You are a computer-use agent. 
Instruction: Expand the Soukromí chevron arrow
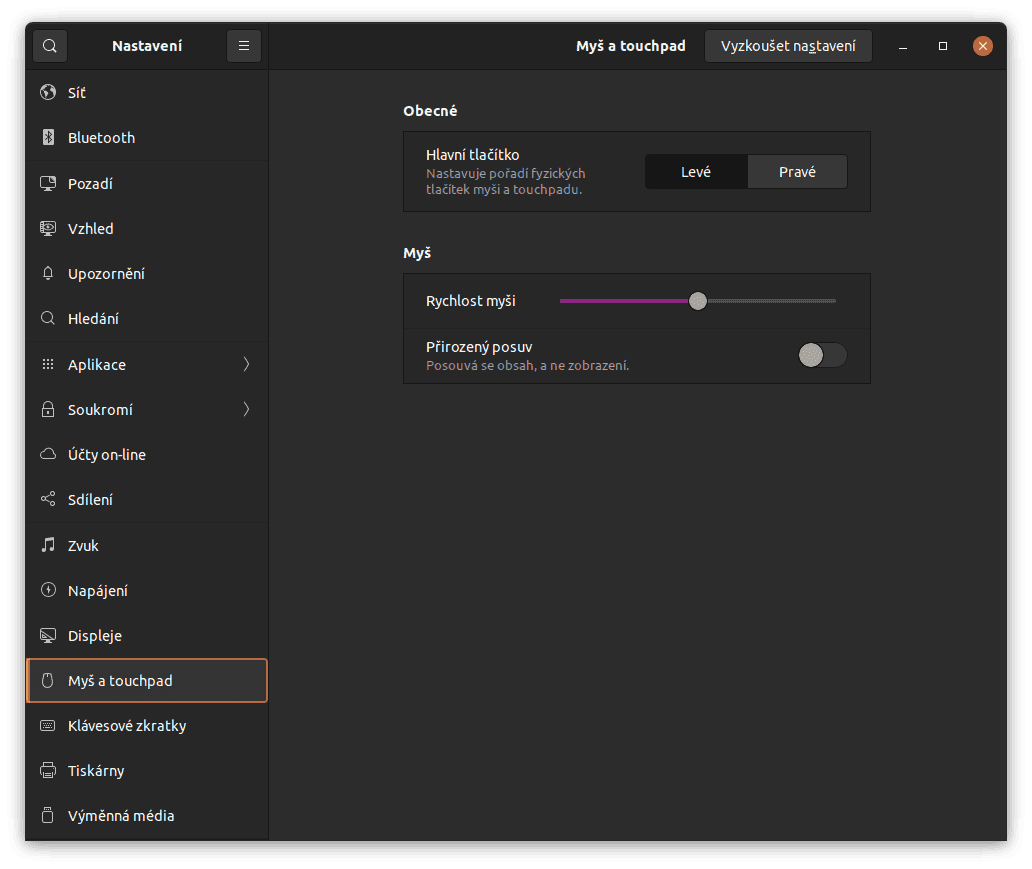pos(246,410)
